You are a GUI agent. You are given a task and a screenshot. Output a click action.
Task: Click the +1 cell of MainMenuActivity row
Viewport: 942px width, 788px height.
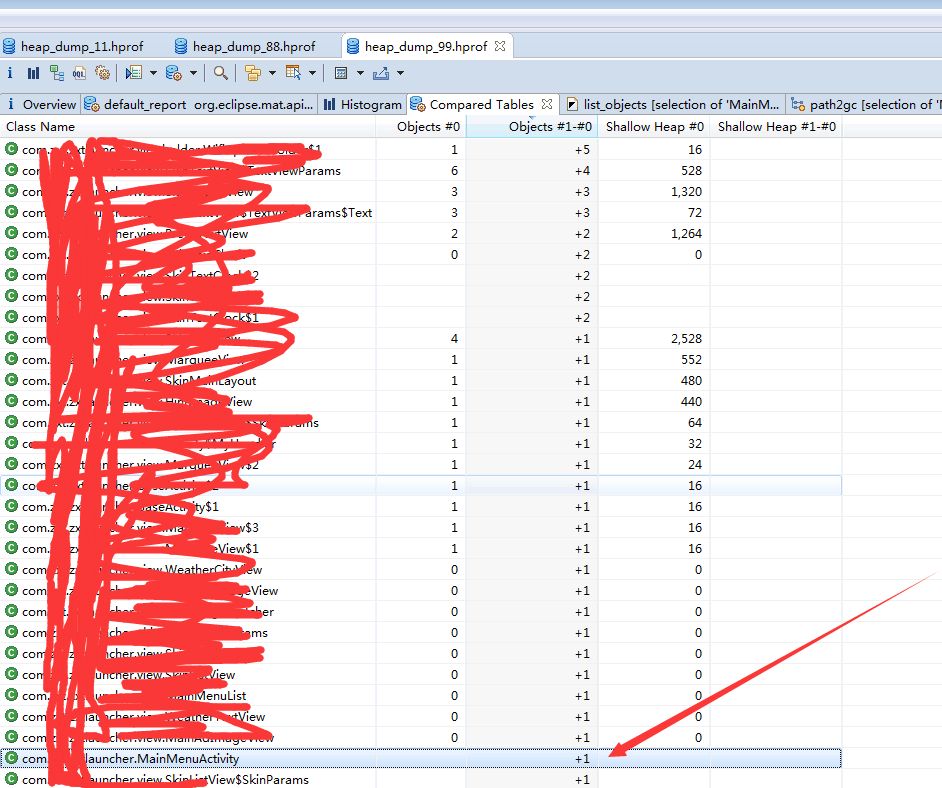click(x=582, y=759)
